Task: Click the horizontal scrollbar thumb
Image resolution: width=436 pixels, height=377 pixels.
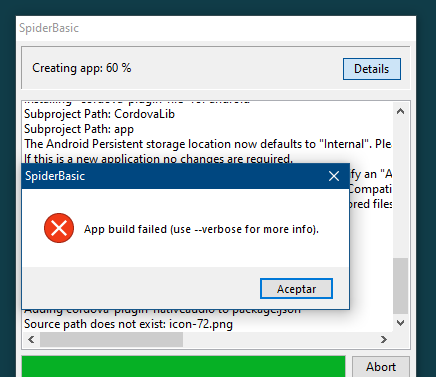Action: (x=111, y=340)
